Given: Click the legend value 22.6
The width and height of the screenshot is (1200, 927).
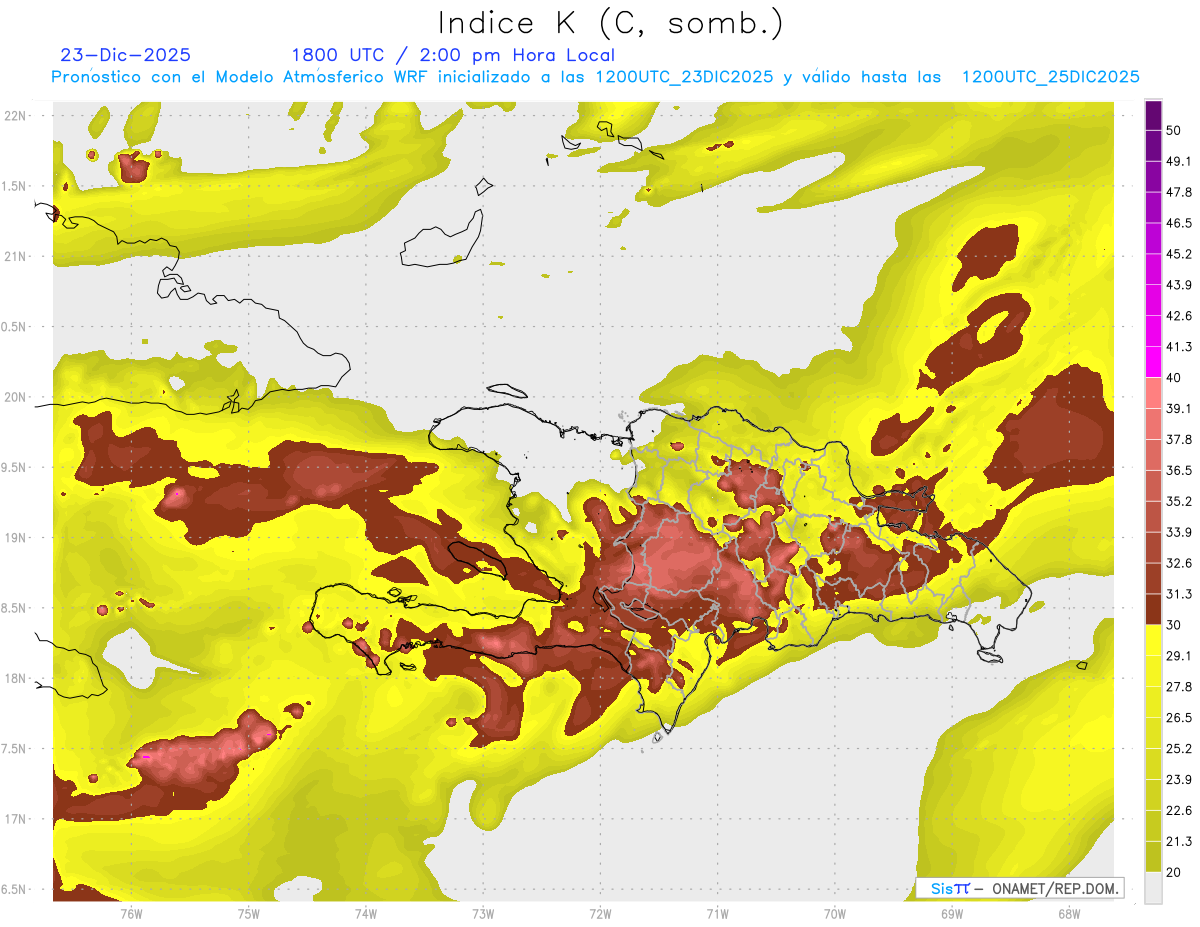Looking at the screenshot, I should (x=1179, y=811).
